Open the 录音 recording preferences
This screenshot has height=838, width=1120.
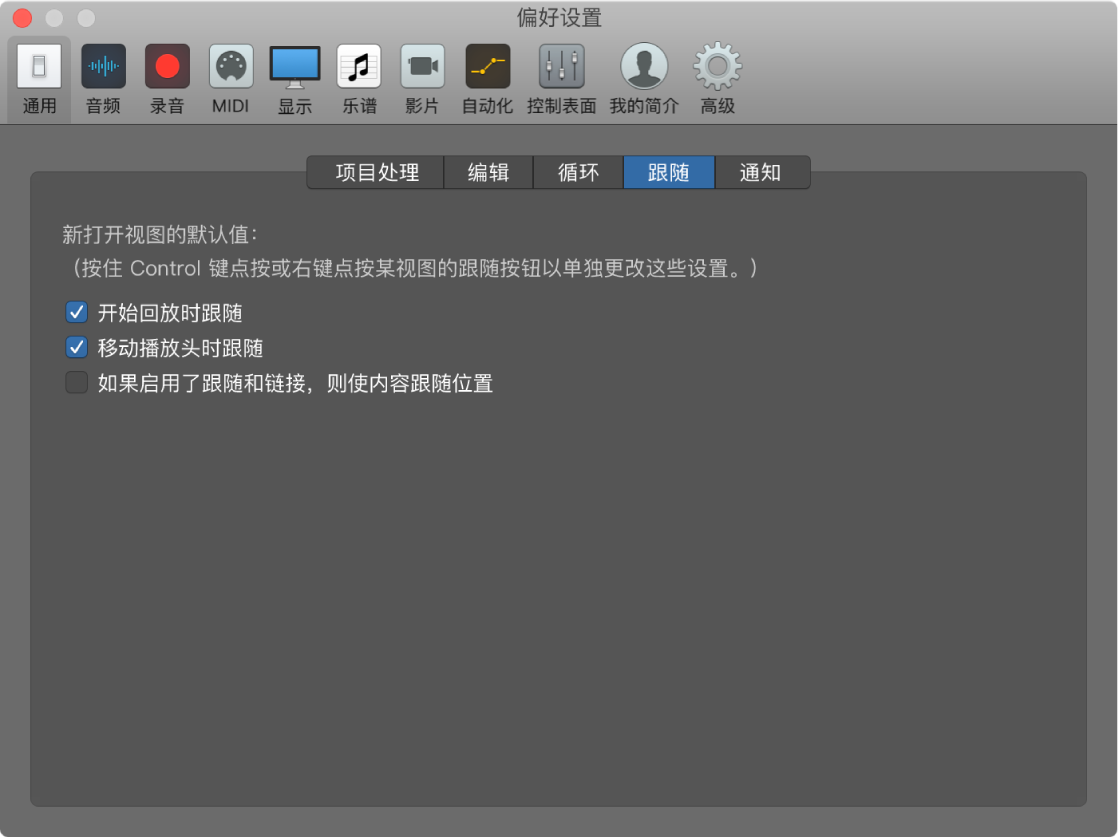click(167, 79)
